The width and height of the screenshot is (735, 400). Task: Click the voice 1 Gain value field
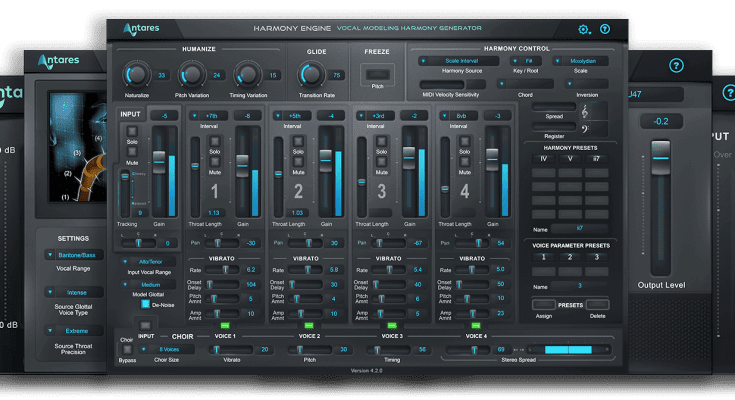pos(246,116)
